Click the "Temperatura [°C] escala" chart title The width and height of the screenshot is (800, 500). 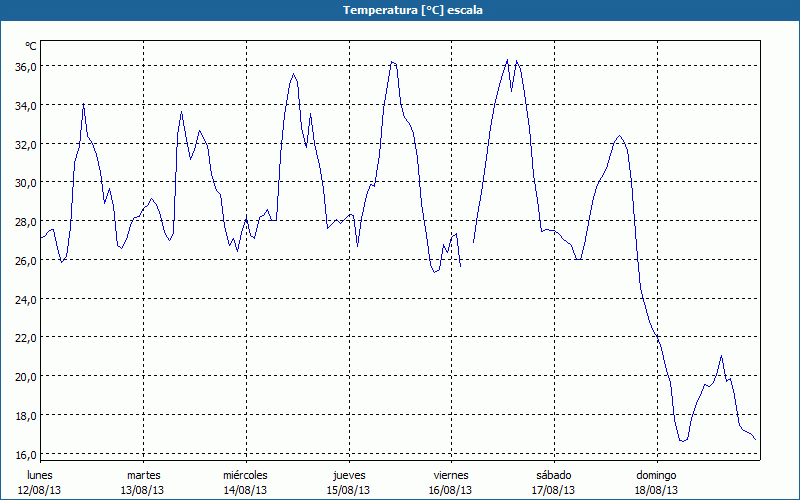pyautogui.click(x=400, y=10)
